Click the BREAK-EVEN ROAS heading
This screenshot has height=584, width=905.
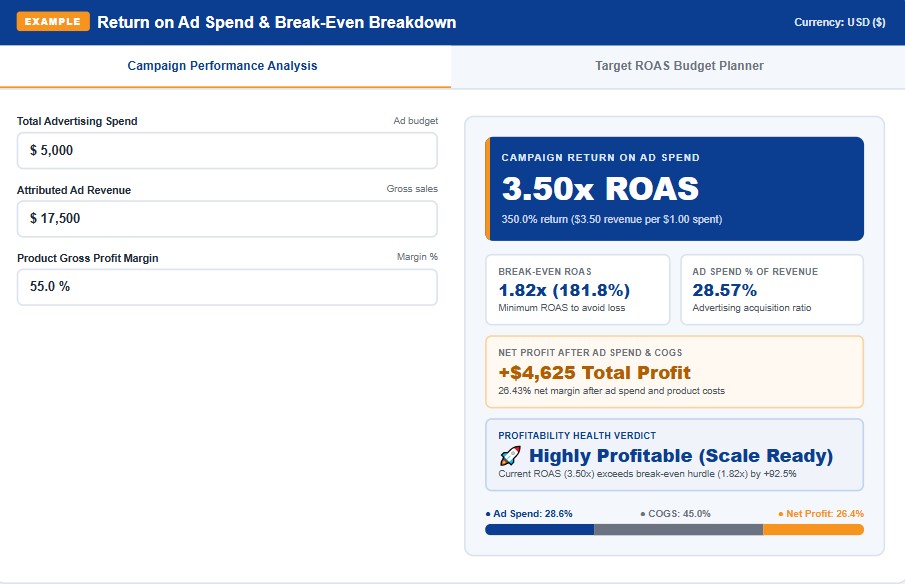(x=545, y=272)
